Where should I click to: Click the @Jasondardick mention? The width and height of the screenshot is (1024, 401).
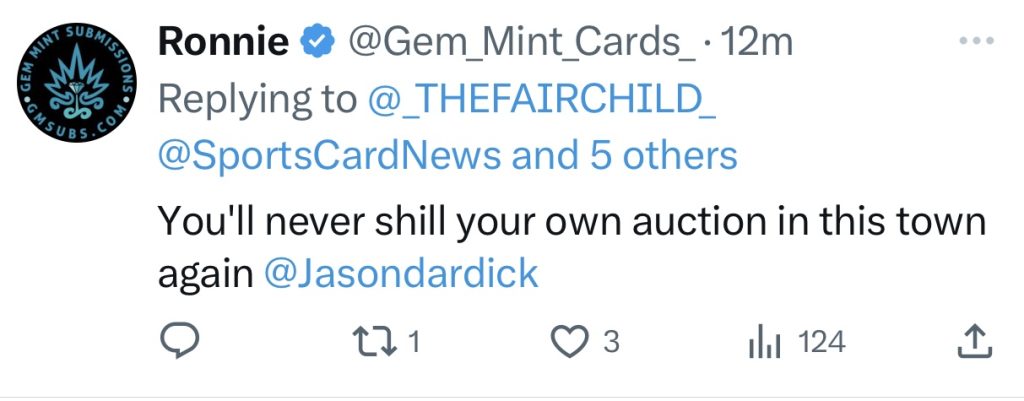[x=400, y=272]
